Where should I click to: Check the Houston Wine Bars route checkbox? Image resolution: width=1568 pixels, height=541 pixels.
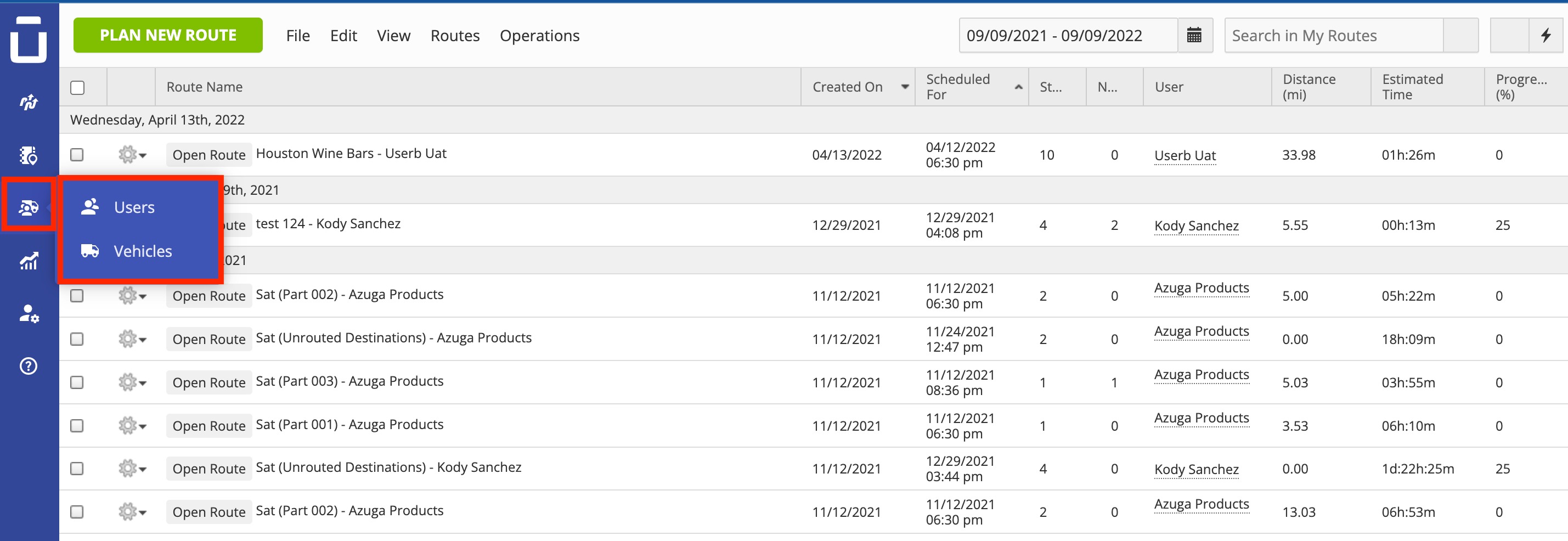tap(77, 155)
